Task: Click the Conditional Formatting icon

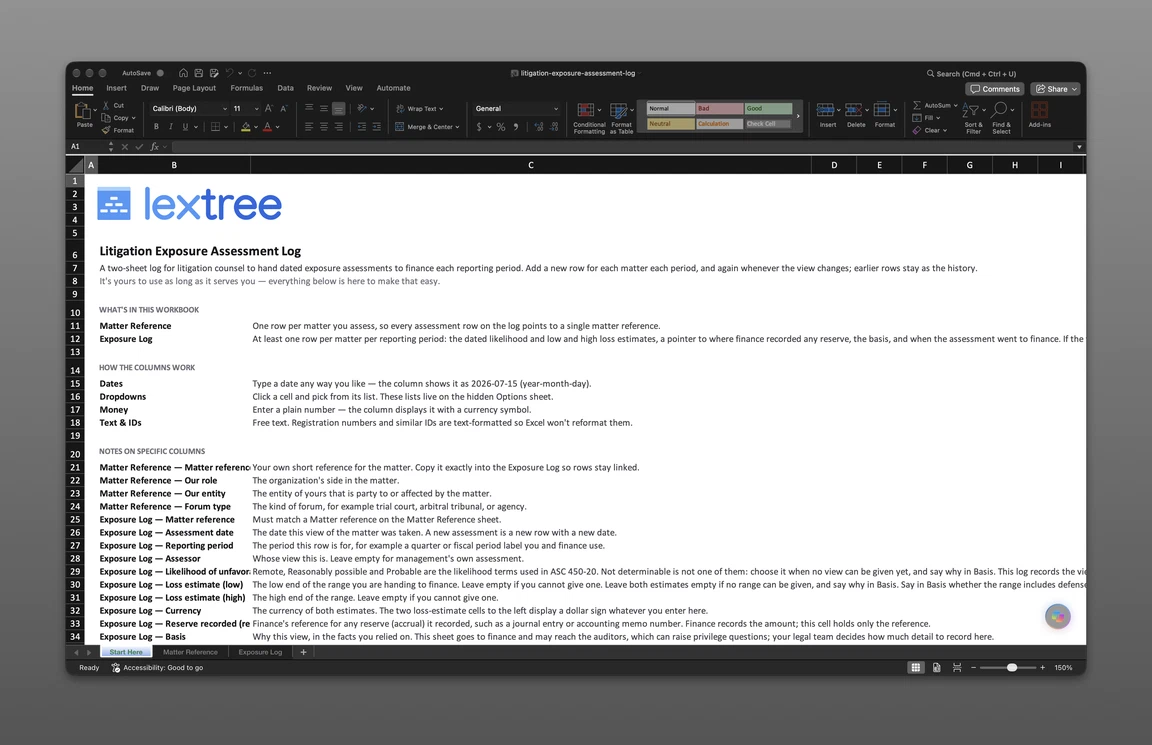Action: pos(586,111)
